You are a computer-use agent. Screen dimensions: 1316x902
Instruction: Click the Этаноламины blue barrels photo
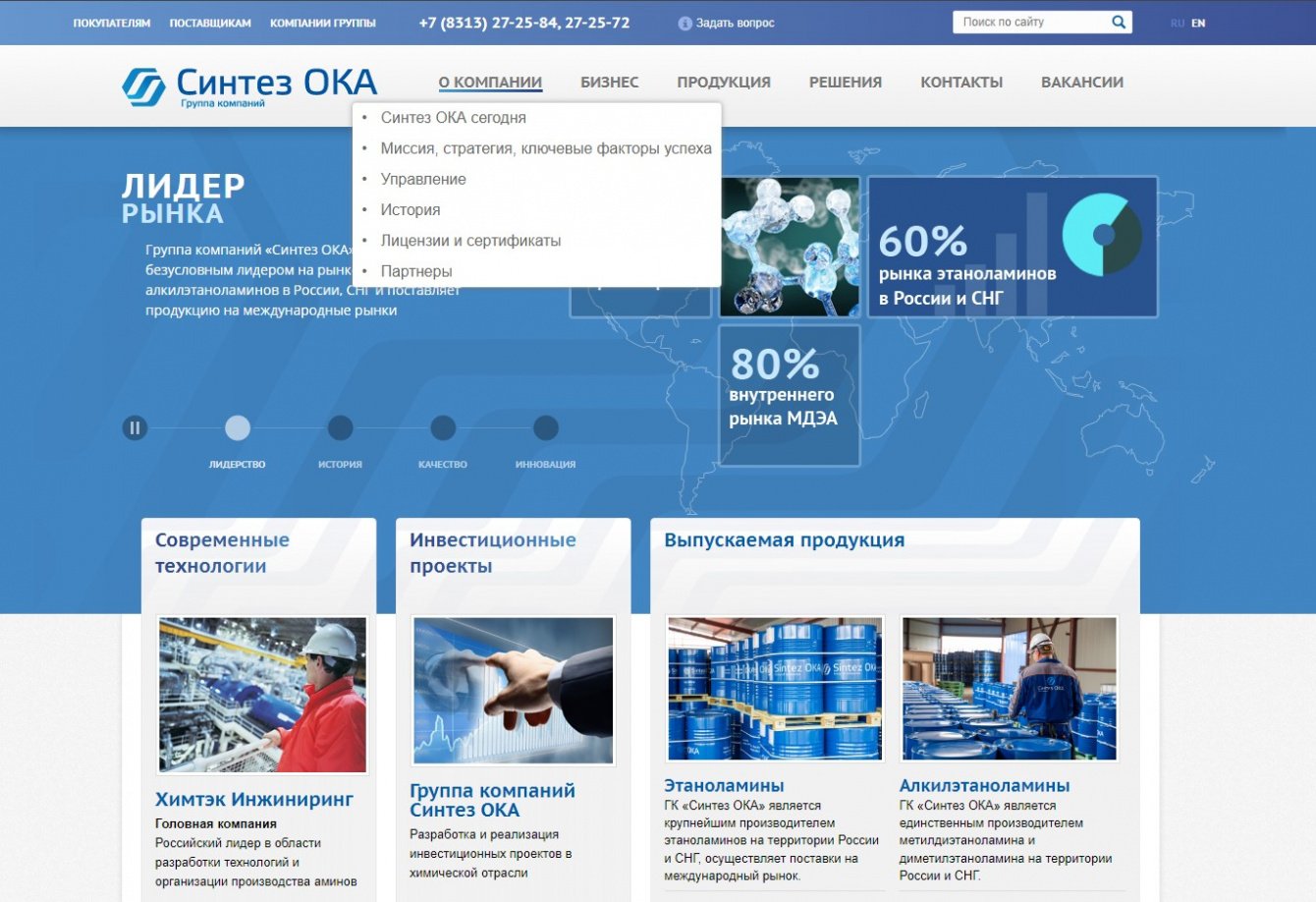click(x=775, y=689)
